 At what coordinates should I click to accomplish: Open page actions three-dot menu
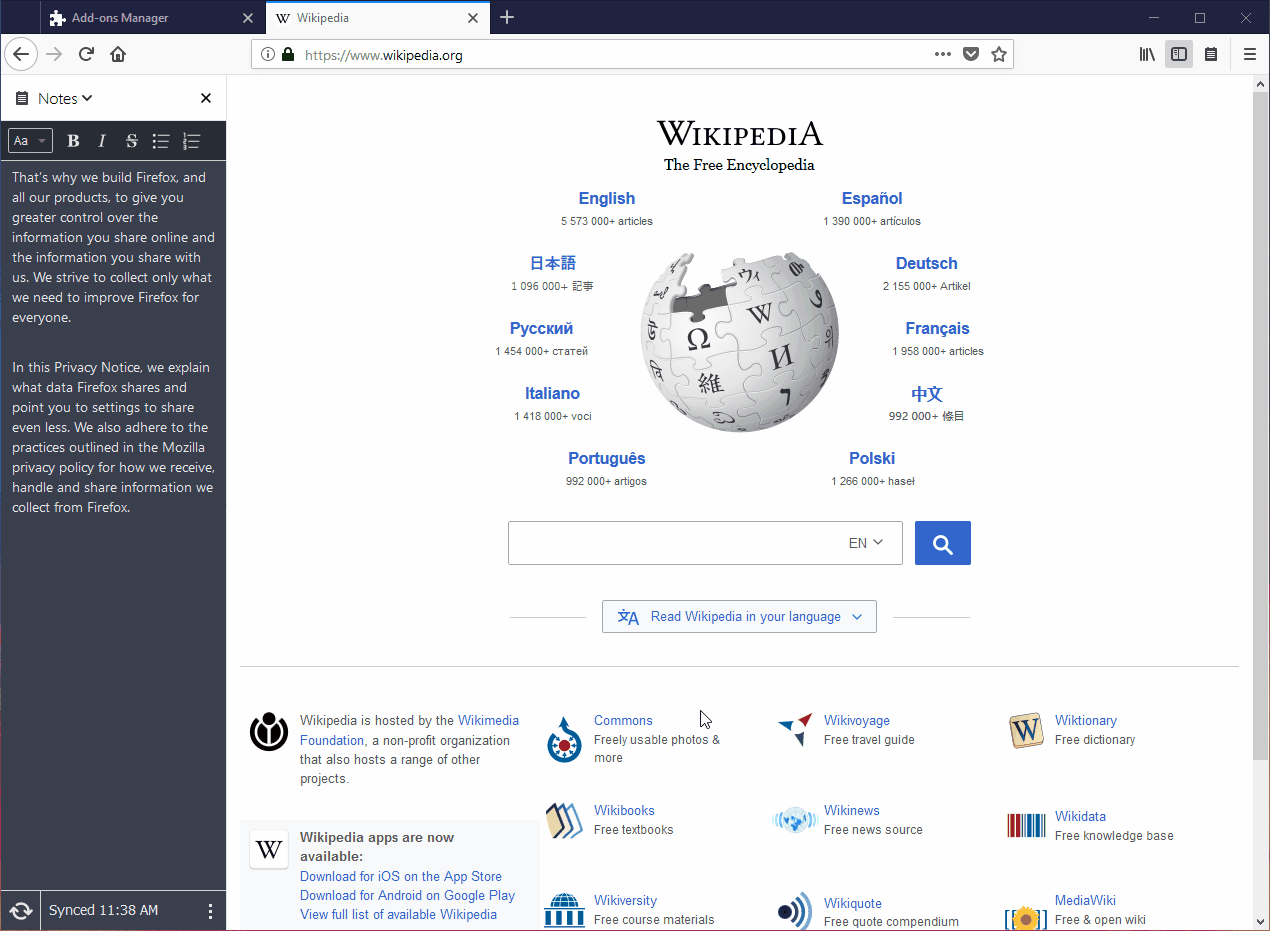point(942,54)
